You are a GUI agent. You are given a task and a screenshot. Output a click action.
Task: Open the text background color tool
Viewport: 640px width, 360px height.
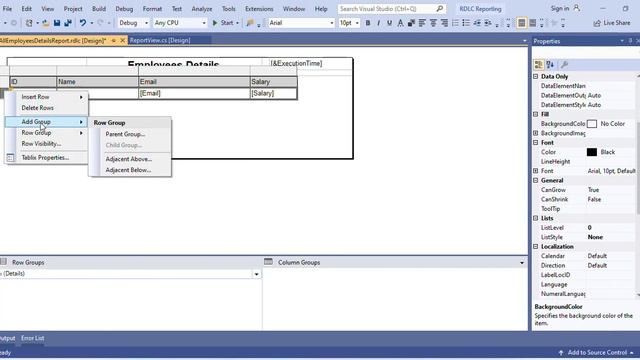tap(411, 23)
